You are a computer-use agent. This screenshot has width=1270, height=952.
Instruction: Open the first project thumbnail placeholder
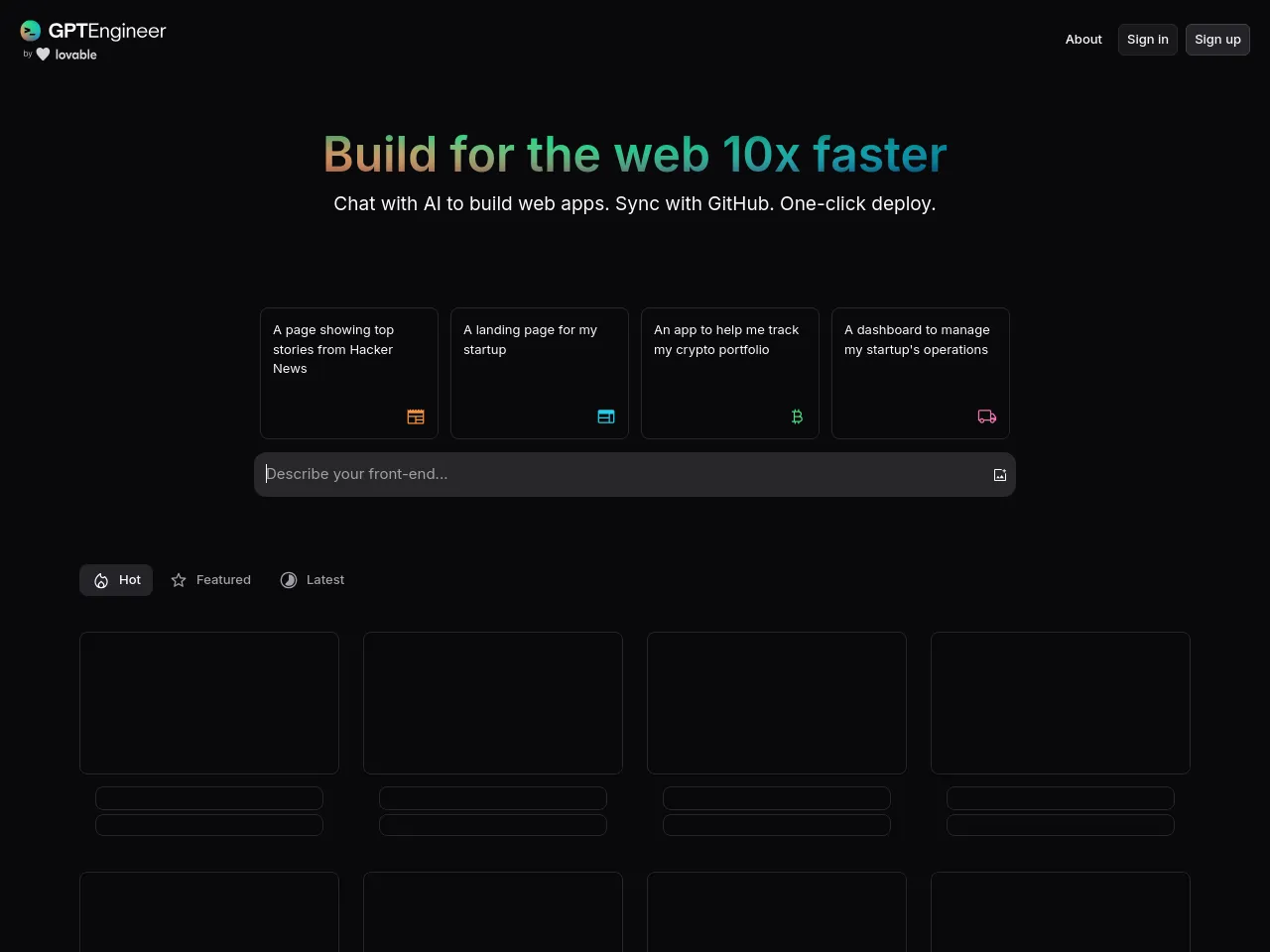click(x=209, y=703)
